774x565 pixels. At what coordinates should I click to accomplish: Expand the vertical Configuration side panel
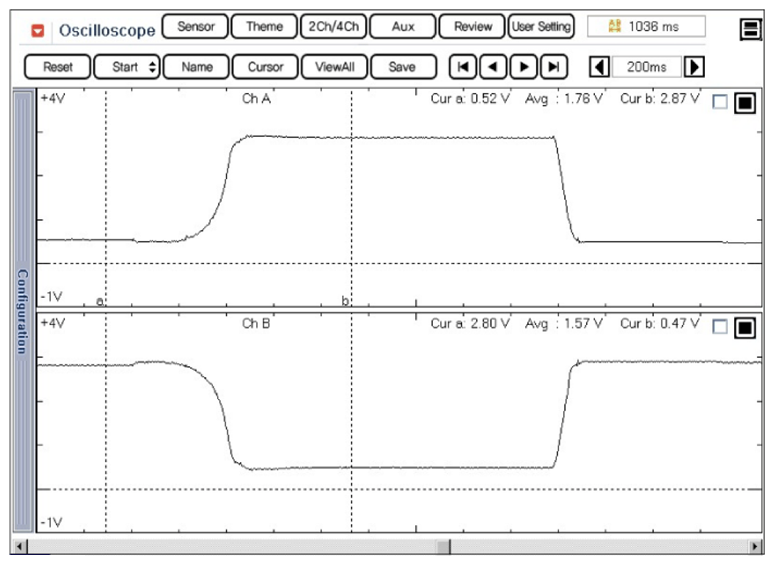pos(22,310)
